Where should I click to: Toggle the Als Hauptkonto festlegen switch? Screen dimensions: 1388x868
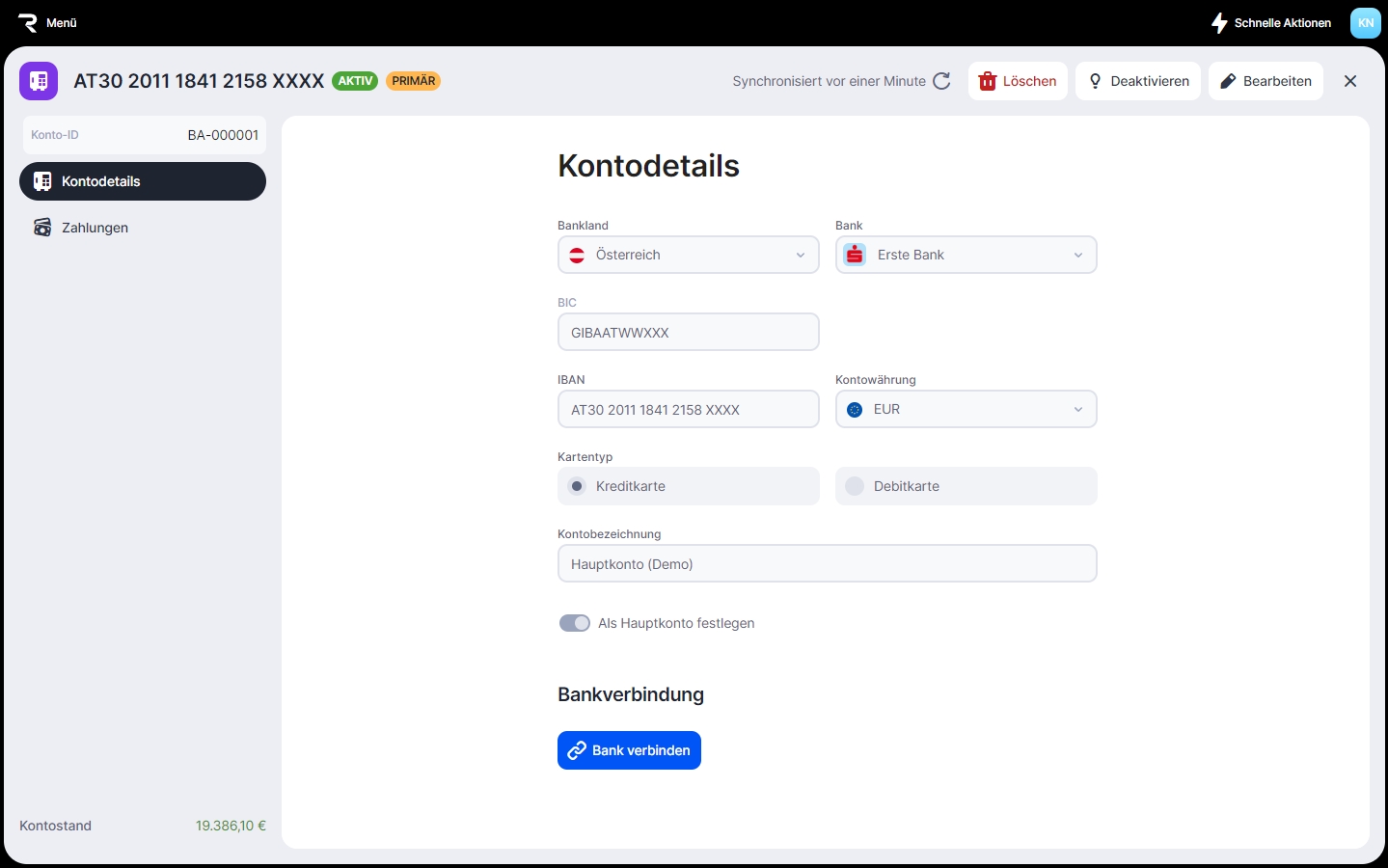(575, 623)
